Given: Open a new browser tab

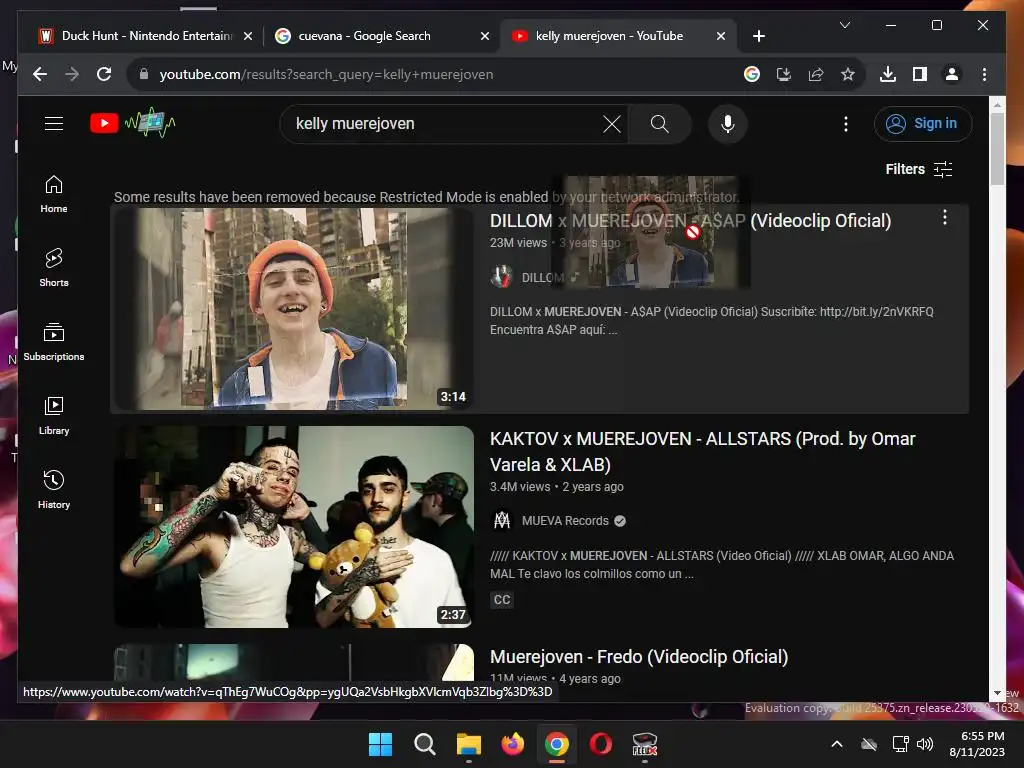Looking at the screenshot, I should [x=758, y=37].
